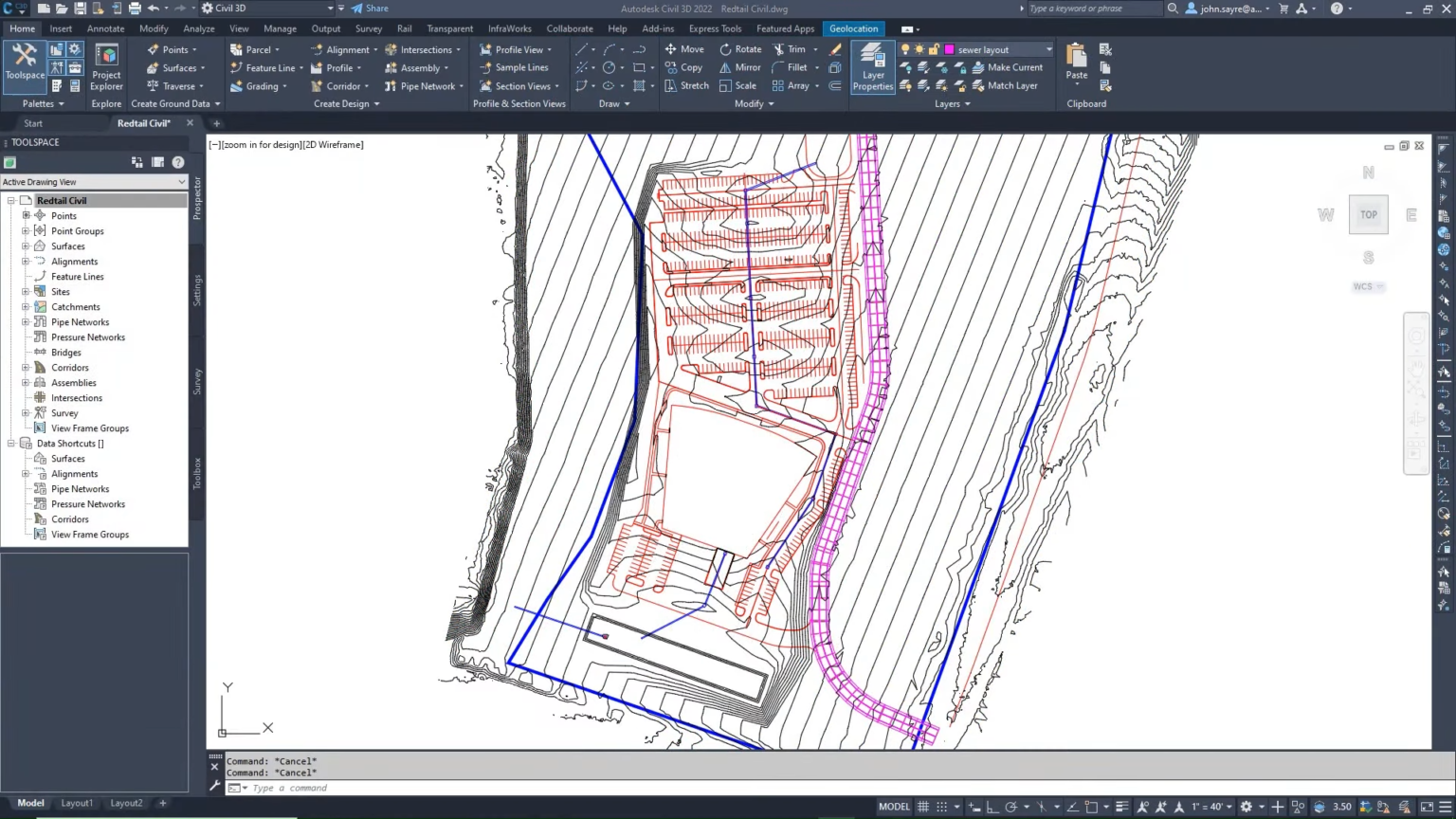
Task: Click the Sample Lines tool
Action: 514,67
